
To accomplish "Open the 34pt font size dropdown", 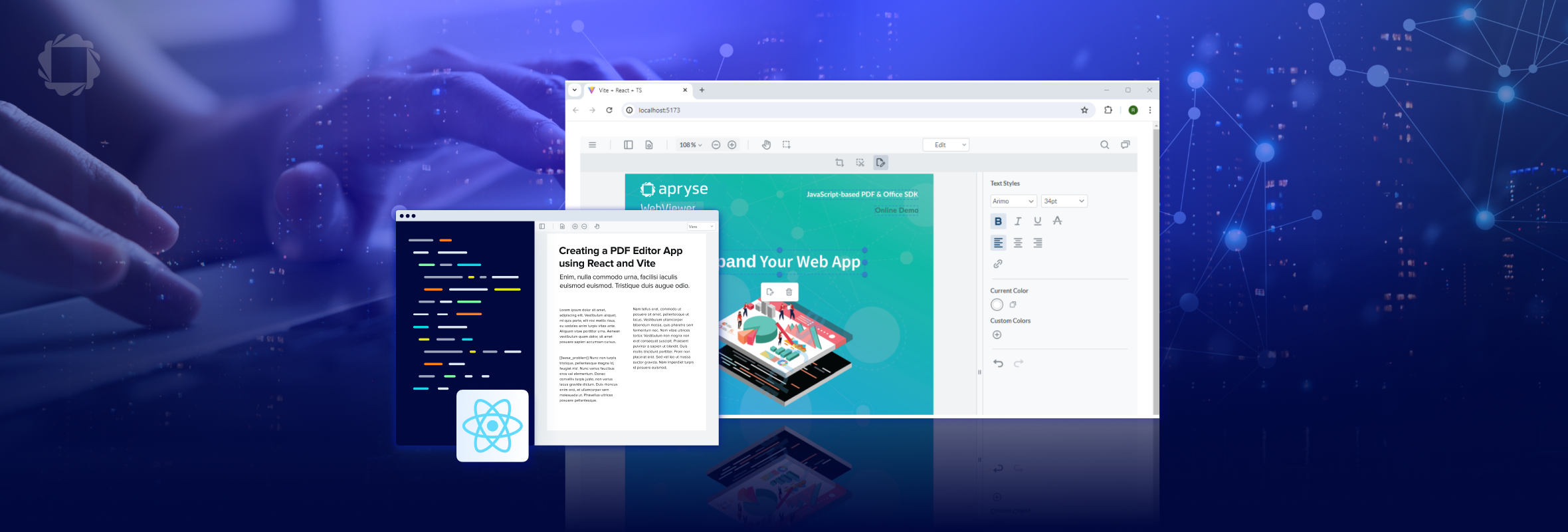I will tap(1064, 201).
